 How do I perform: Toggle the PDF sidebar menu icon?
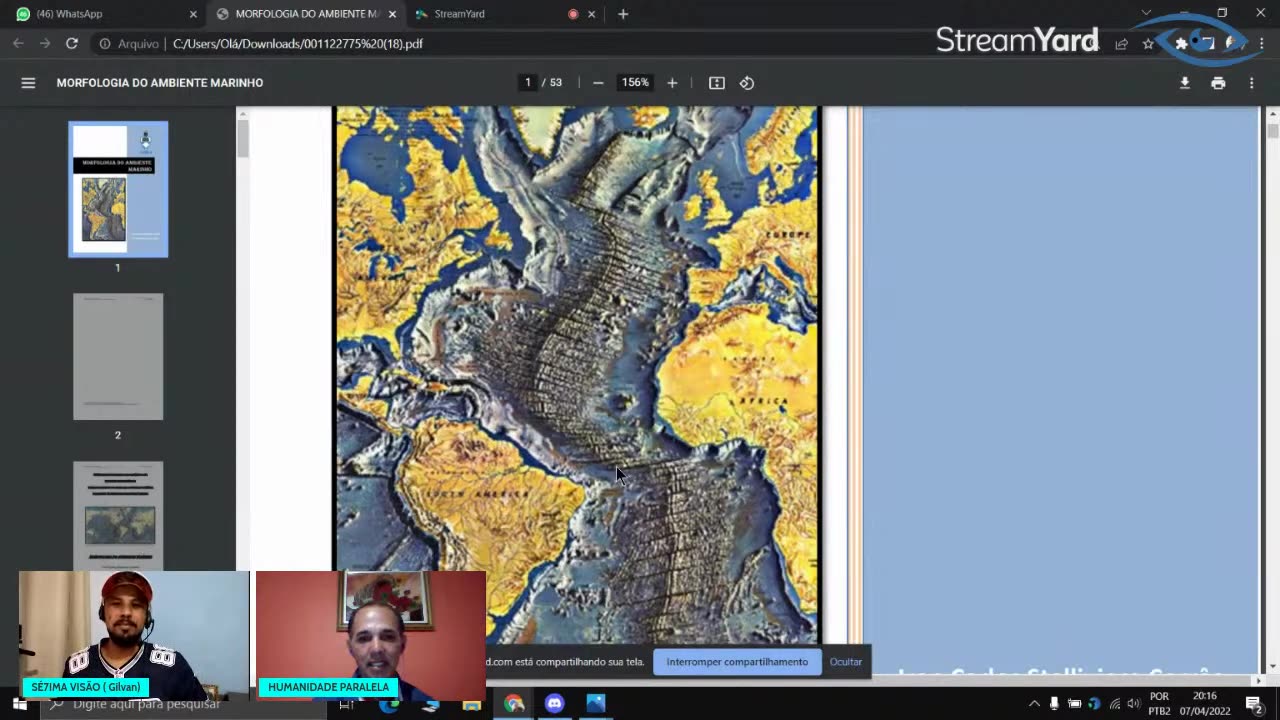(28, 83)
